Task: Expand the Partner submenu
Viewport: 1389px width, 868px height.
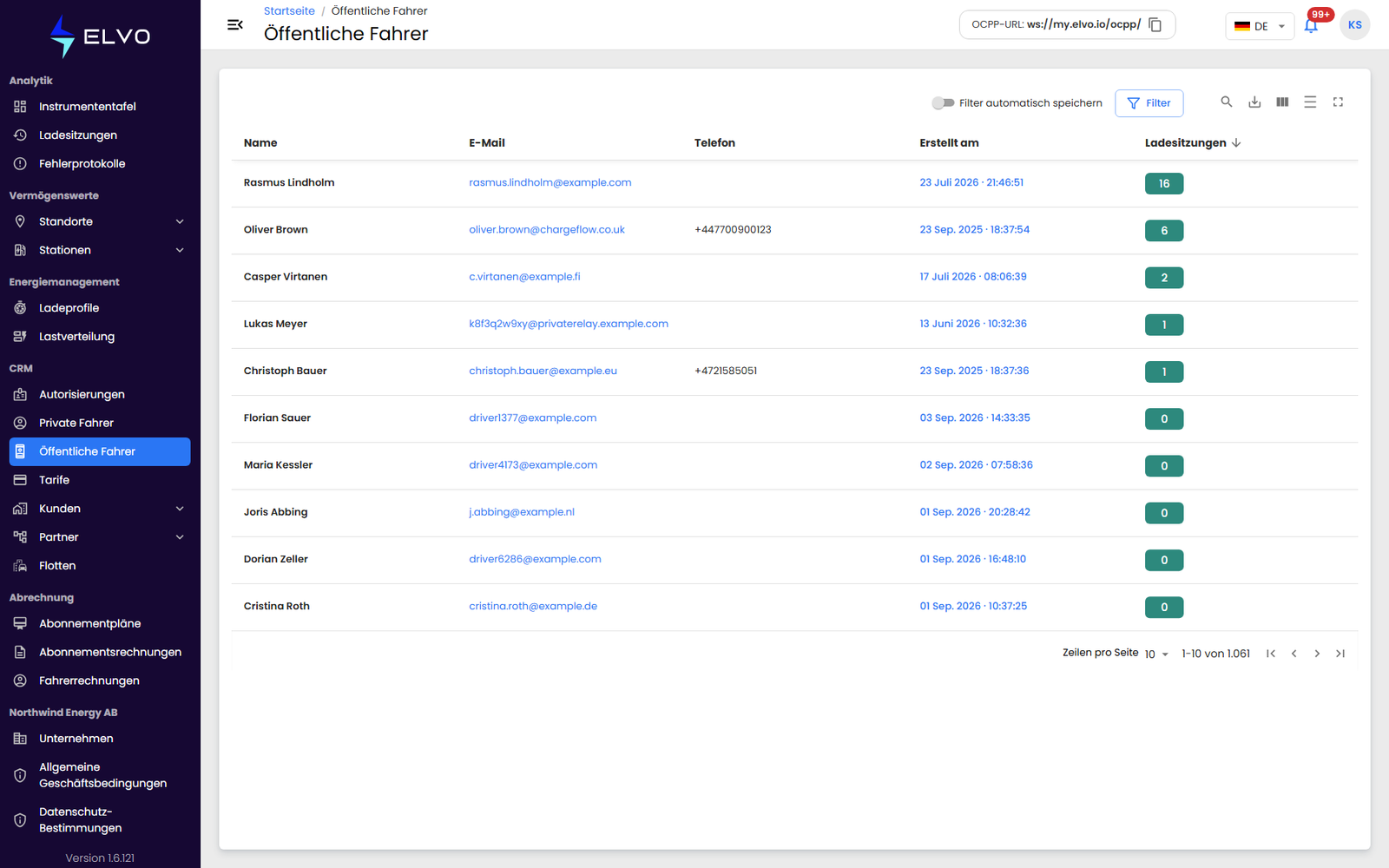Action: click(x=180, y=537)
